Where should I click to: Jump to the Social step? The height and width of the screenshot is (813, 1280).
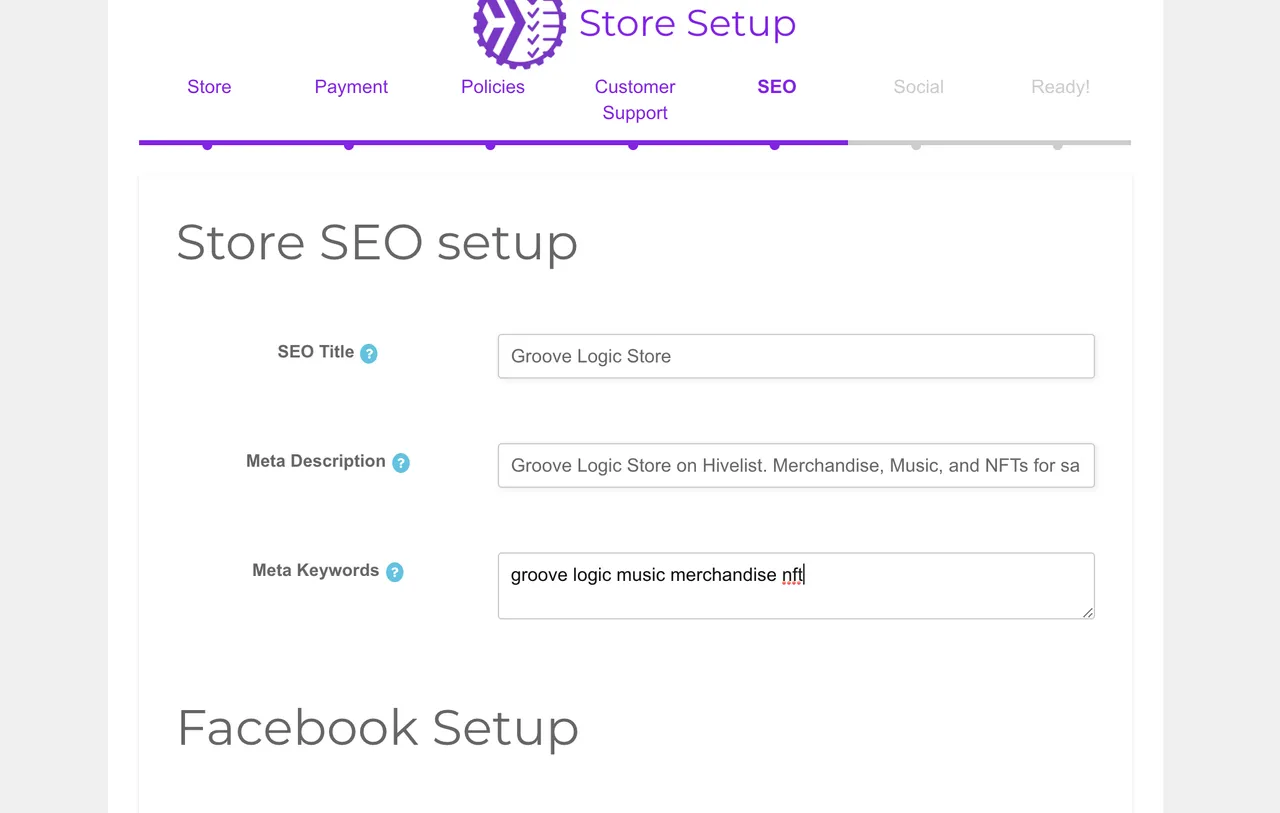919,87
